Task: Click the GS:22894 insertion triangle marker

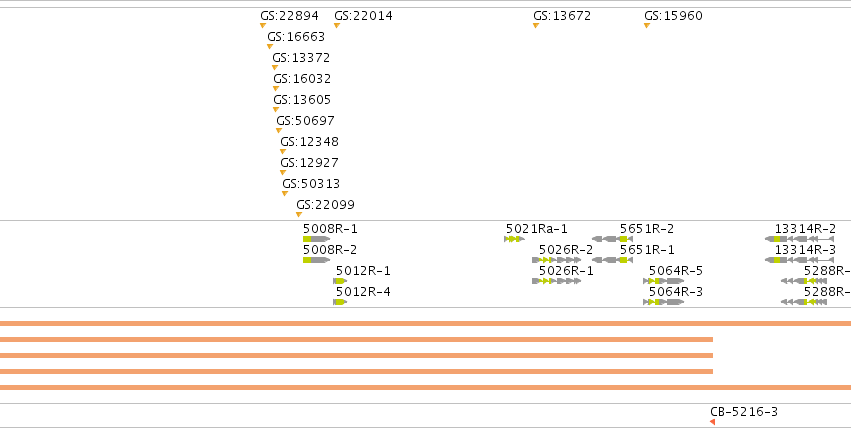Action: (x=263, y=25)
